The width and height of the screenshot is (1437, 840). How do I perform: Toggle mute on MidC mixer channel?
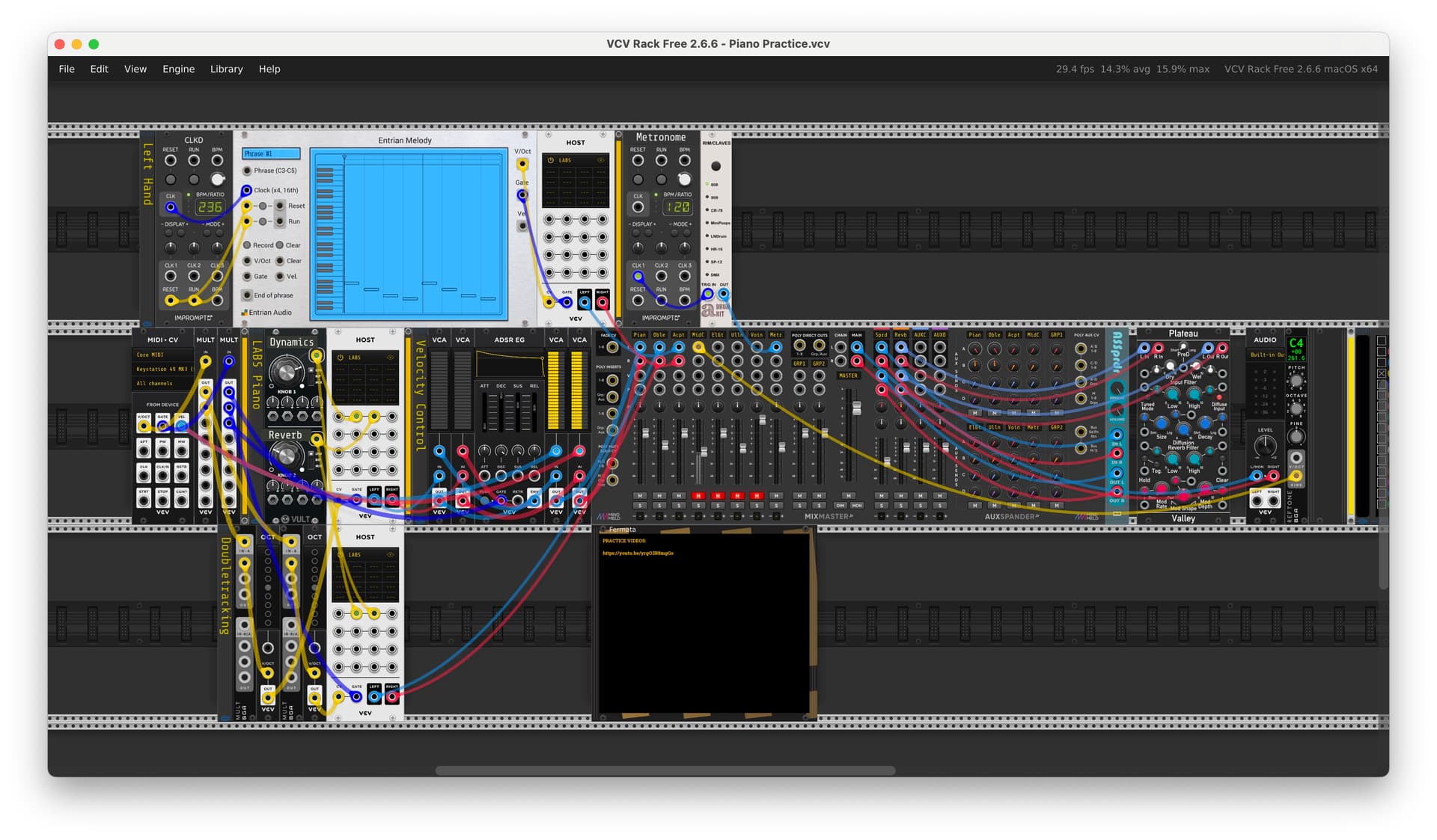(x=698, y=495)
